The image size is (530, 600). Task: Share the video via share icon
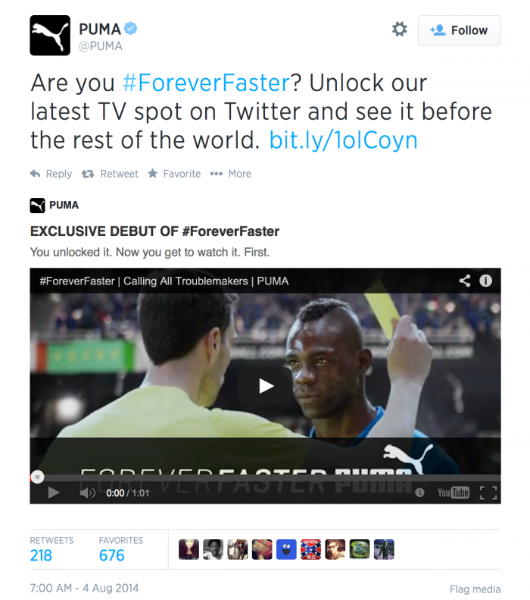(x=465, y=281)
